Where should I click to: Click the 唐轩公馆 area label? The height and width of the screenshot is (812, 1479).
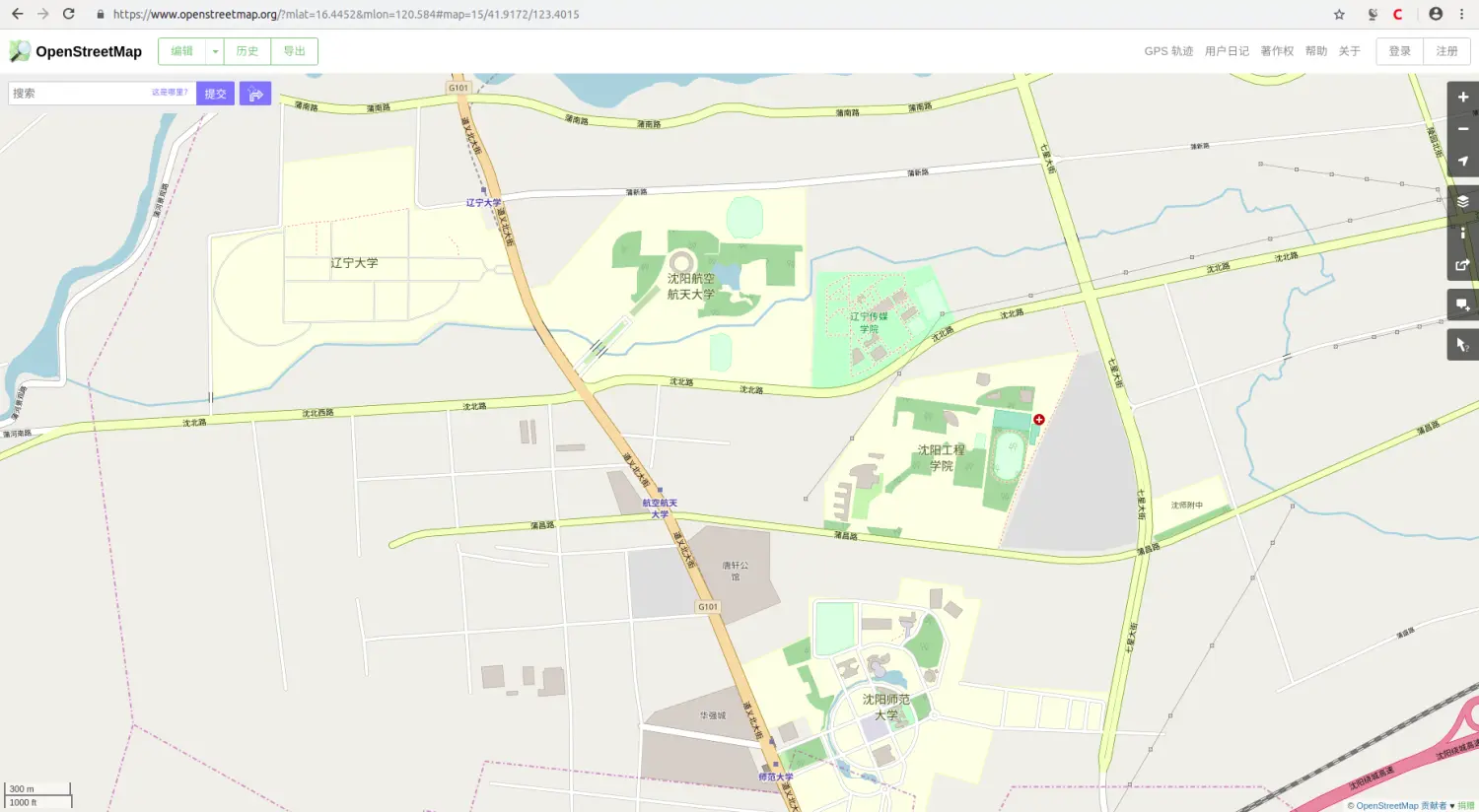tap(736, 571)
